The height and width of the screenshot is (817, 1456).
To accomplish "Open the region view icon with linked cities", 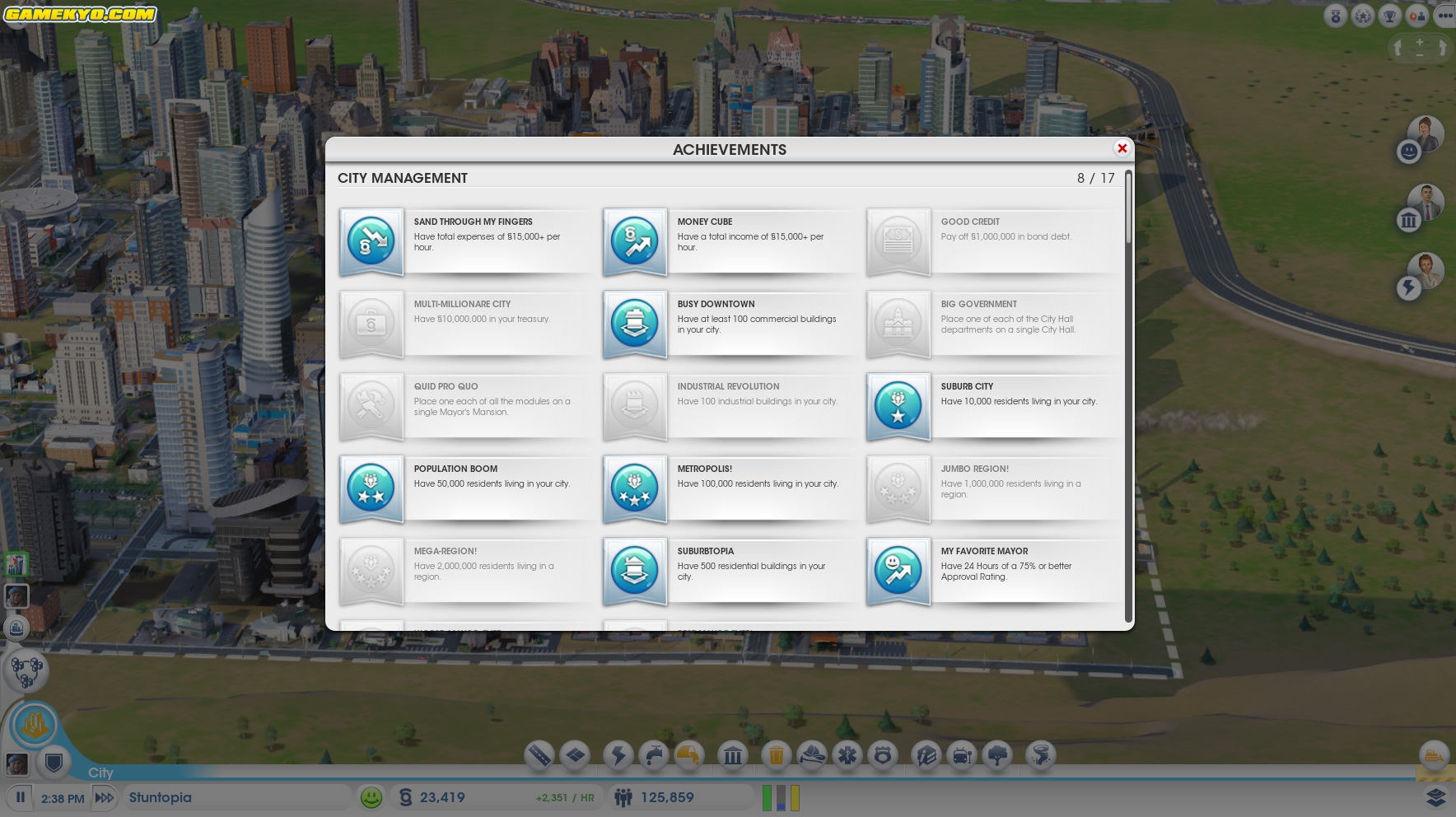I will tap(26, 670).
